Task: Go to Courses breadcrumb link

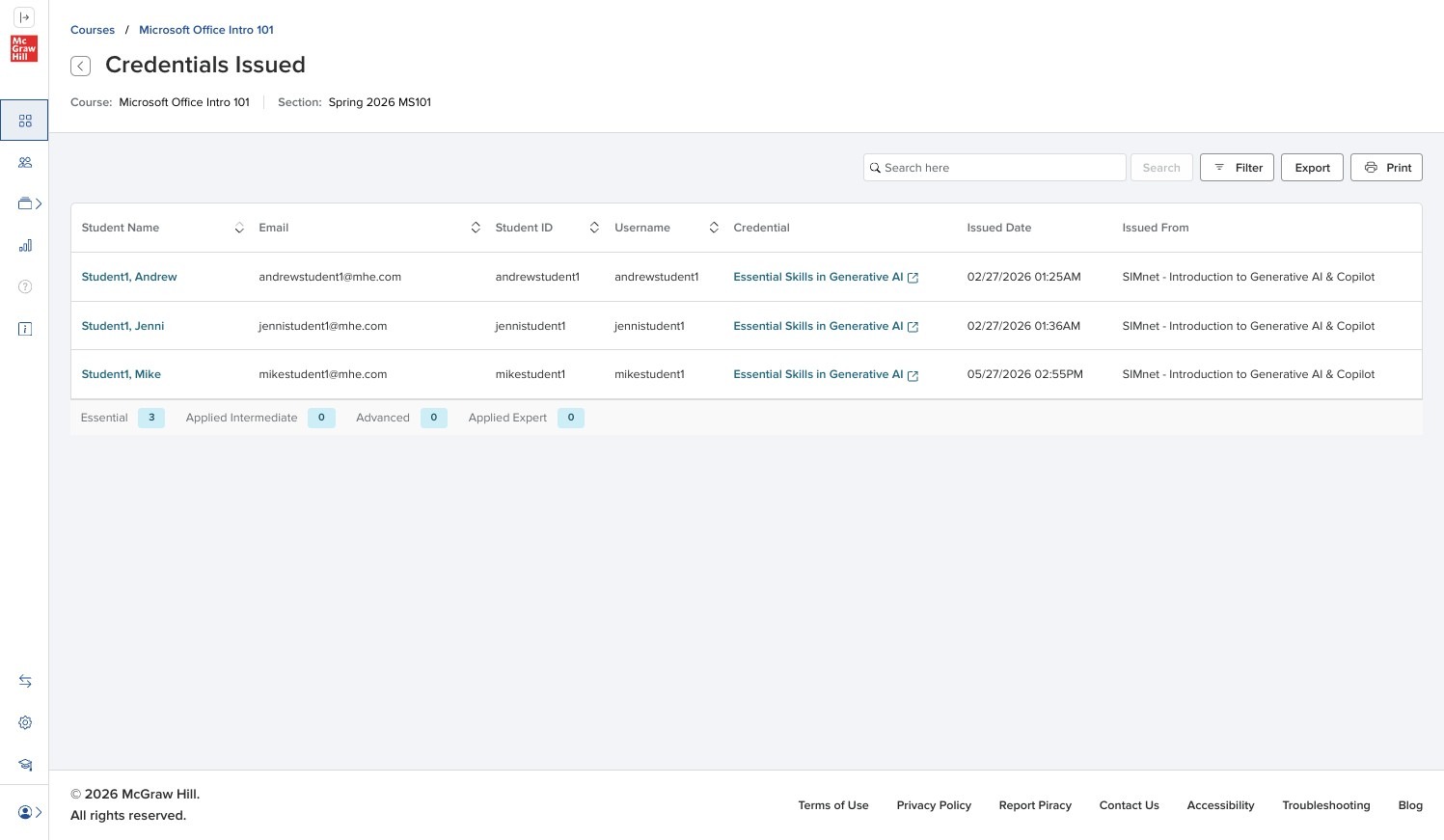Action: [93, 30]
